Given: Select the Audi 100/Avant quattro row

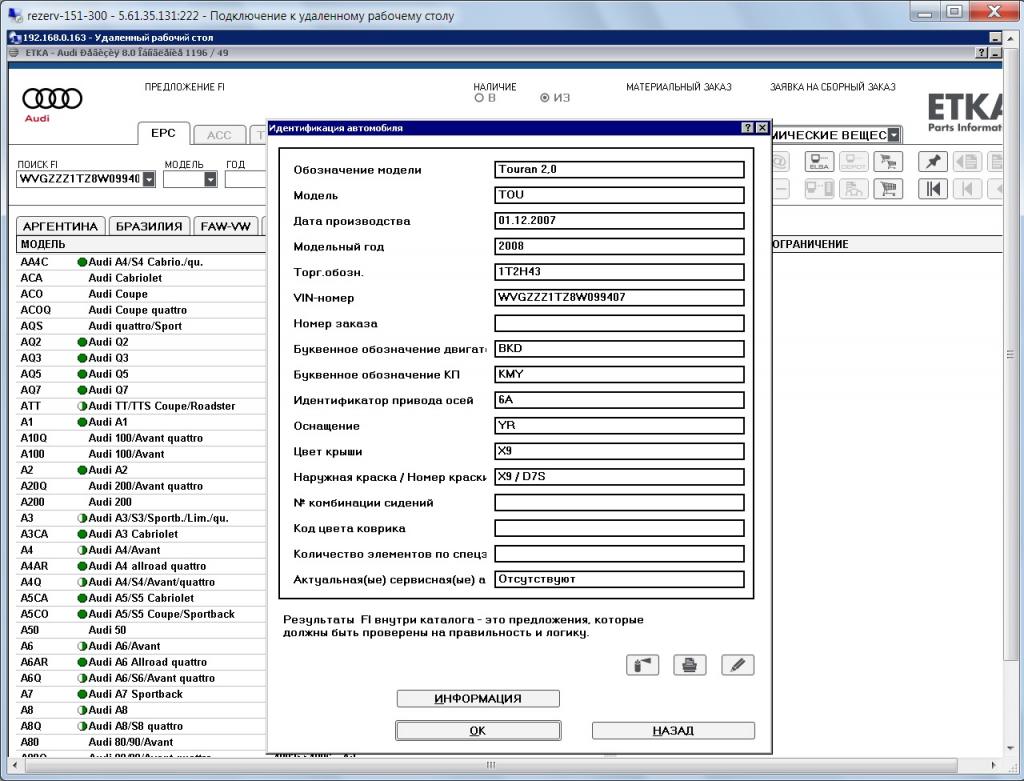Looking at the screenshot, I should point(141,438).
